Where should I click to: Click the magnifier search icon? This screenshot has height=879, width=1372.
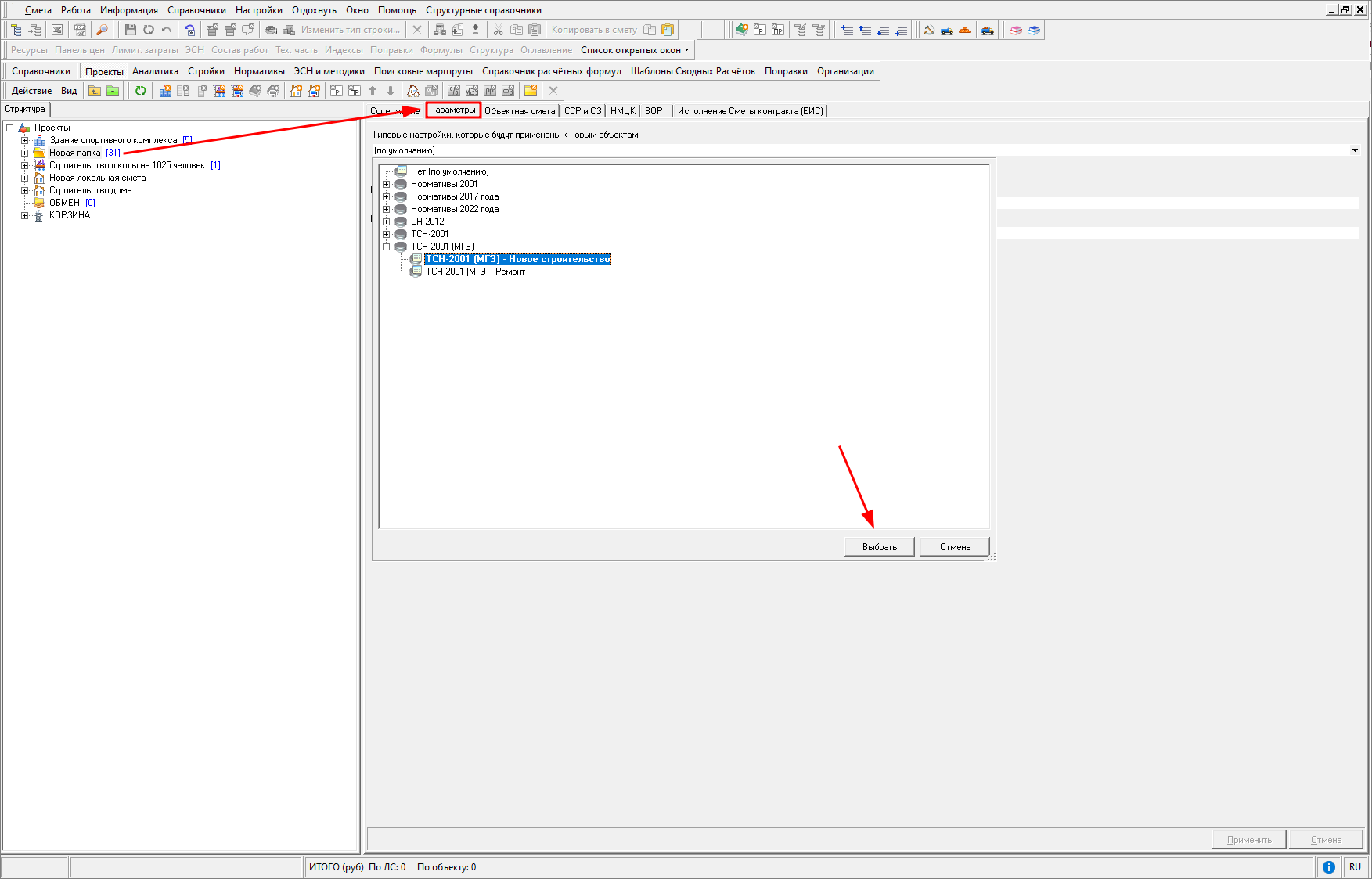click(x=102, y=30)
